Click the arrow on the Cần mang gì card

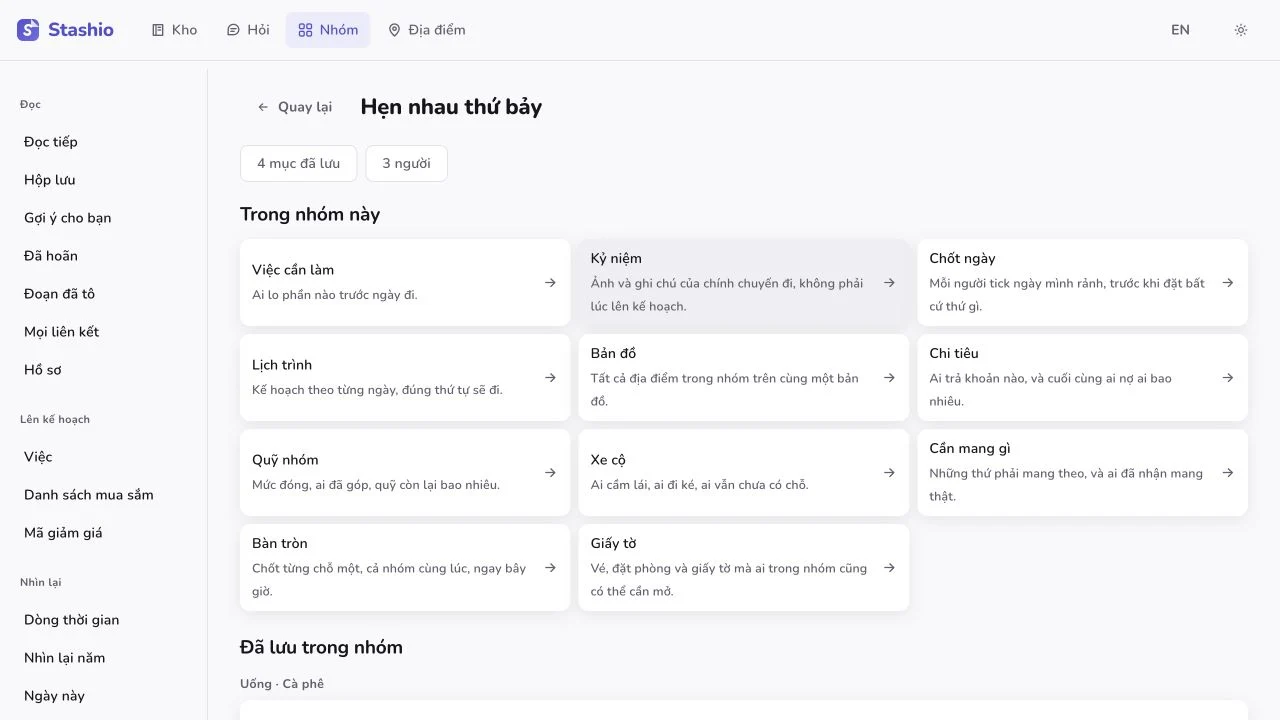coord(1228,473)
